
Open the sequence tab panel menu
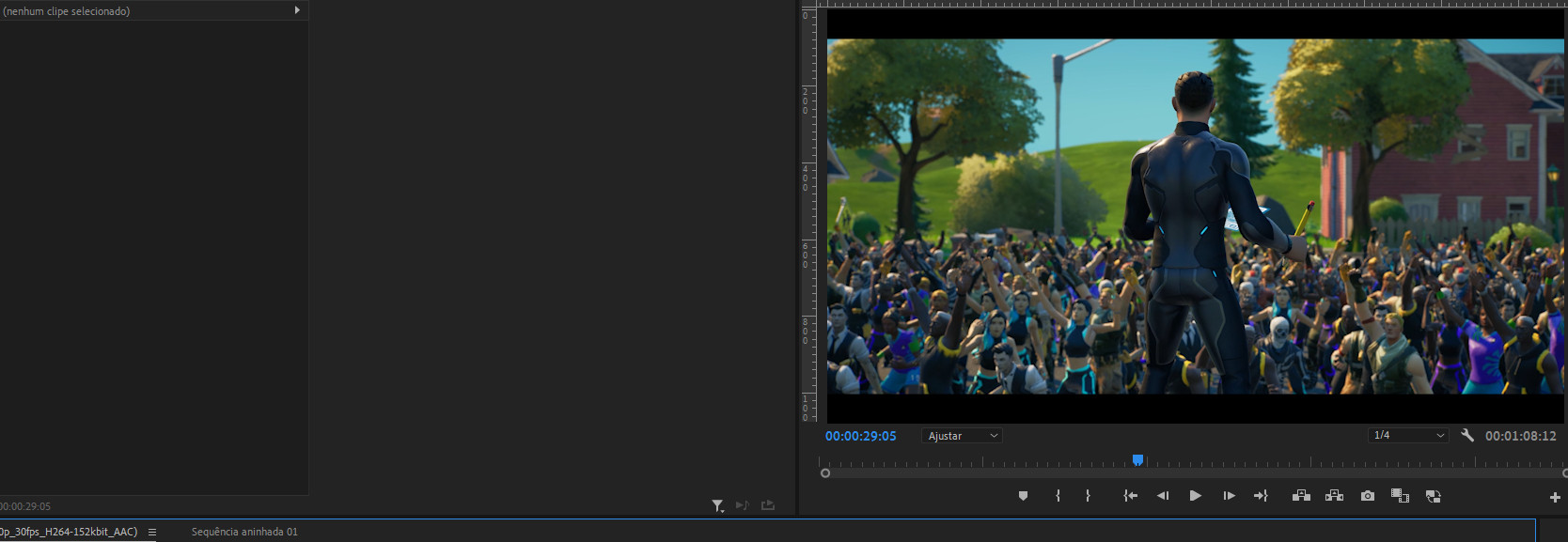[x=152, y=532]
